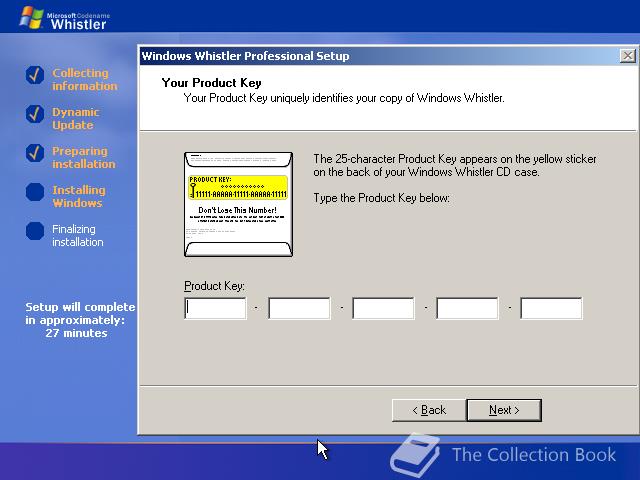Focus the first Product Key field

tap(216, 308)
